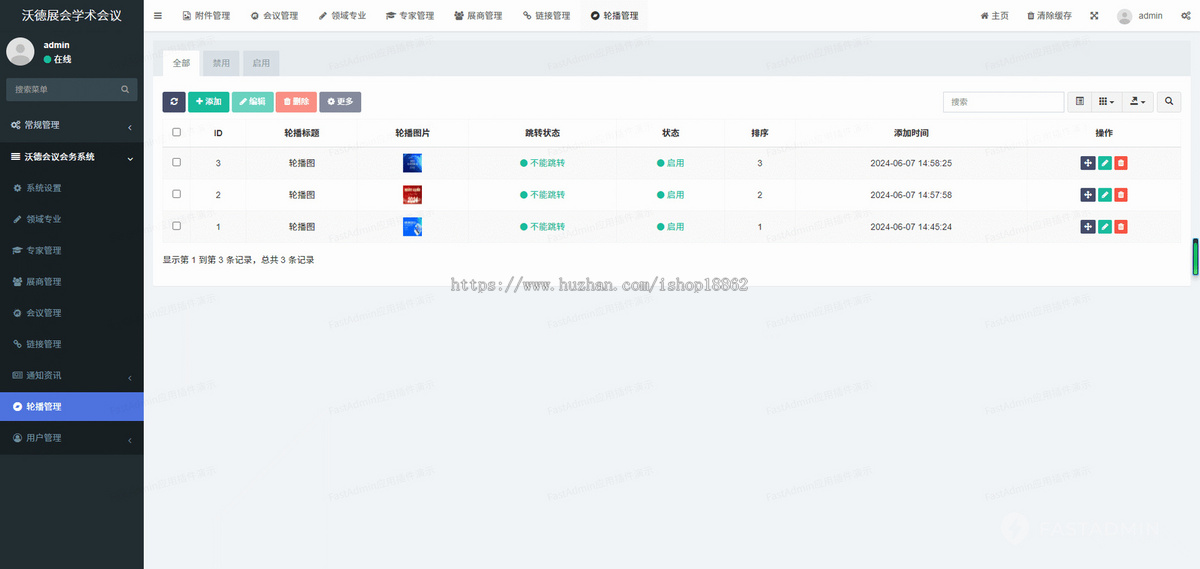Open 会议管理 in sidebar
The width and height of the screenshot is (1200, 569).
[72, 313]
